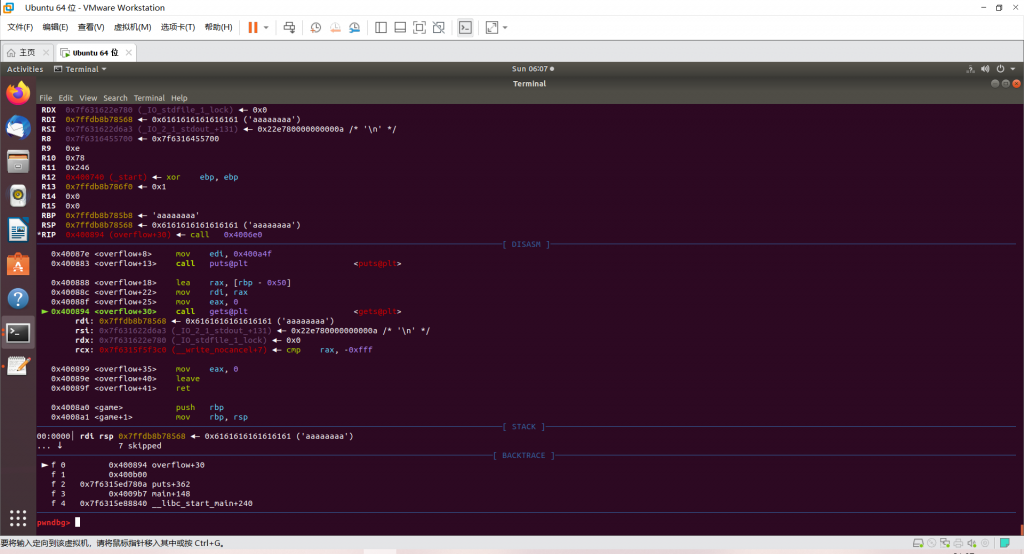Open the terminal's Terminal menu
The width and height of the screenshot is (1024, 554).
(x=149, y=98)
